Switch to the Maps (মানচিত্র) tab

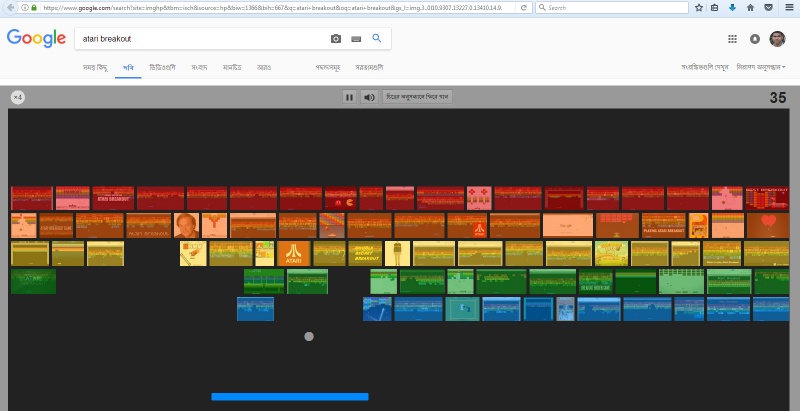(232, 67)
